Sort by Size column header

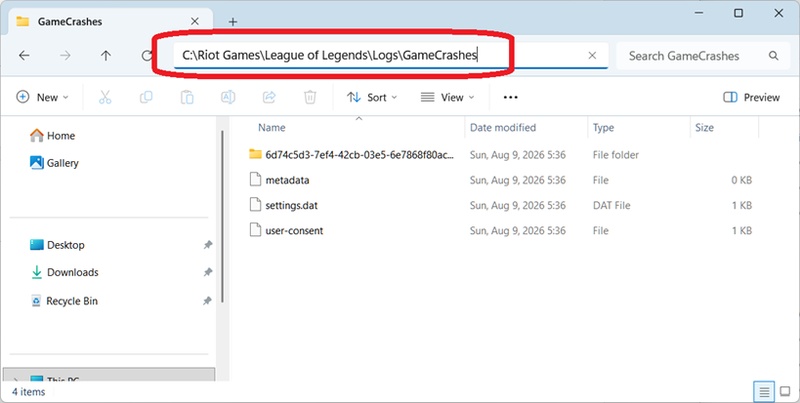tap(704, 128)
